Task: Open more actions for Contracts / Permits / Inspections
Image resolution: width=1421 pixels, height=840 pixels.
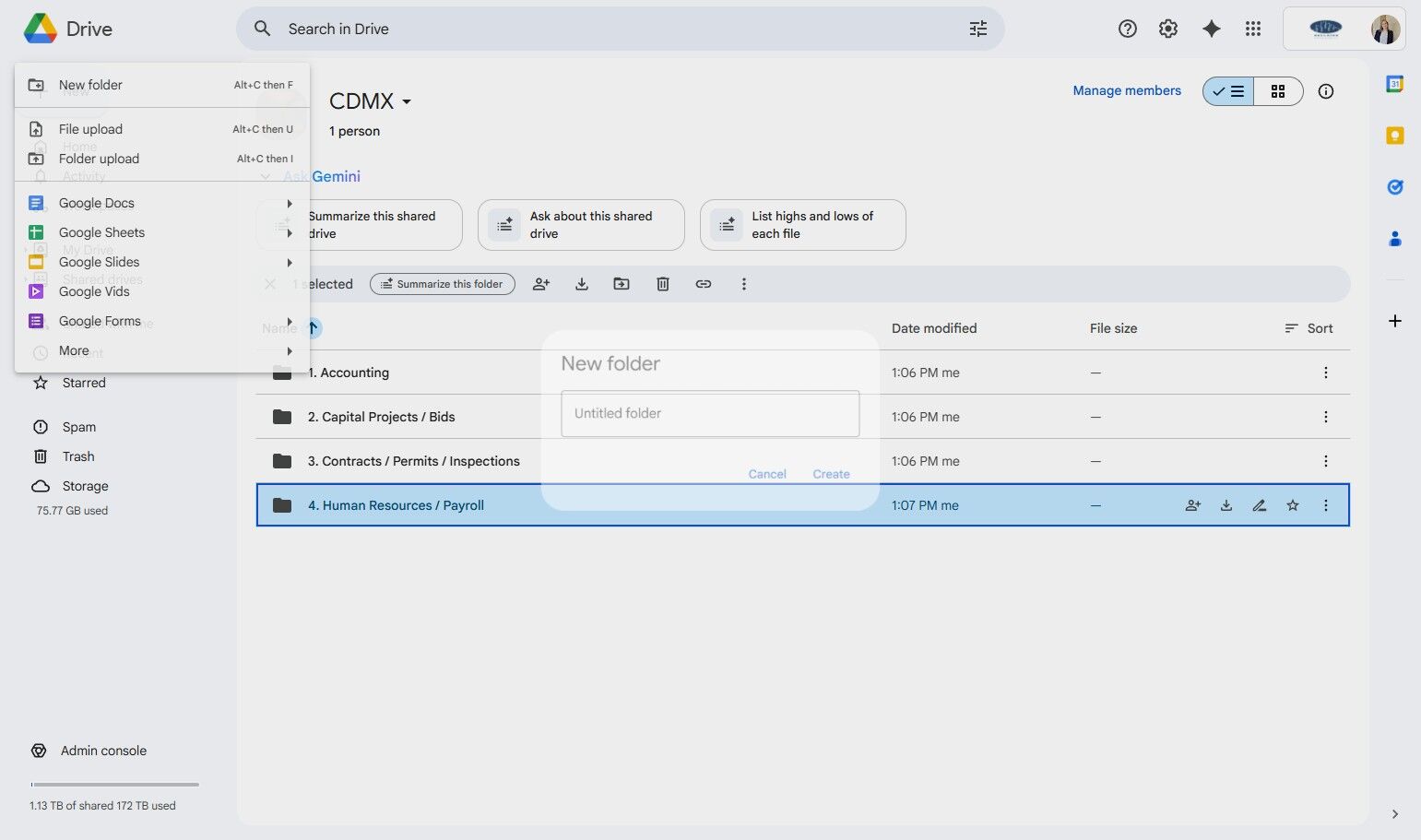Action: point(1326,461)
